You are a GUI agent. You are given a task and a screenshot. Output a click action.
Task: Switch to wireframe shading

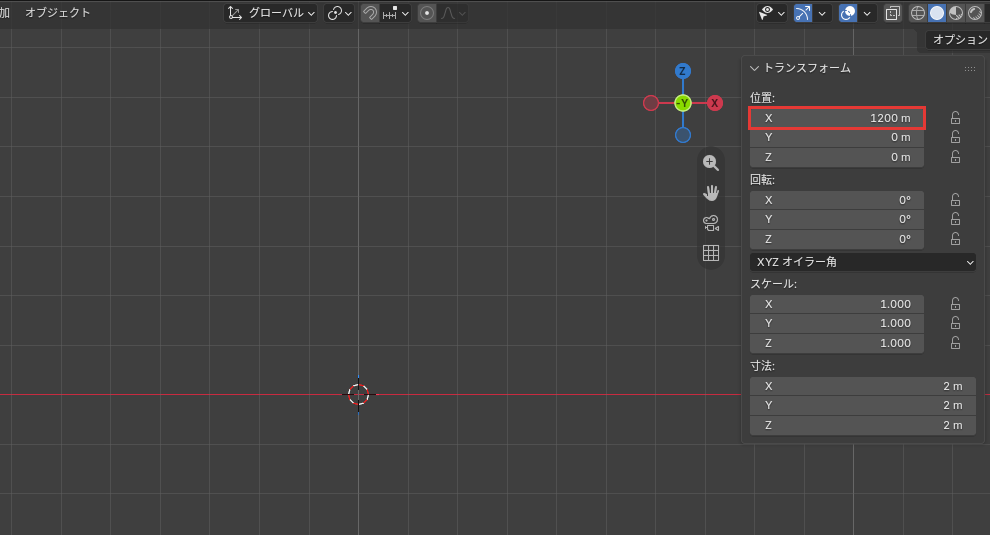tap(917, 13)
